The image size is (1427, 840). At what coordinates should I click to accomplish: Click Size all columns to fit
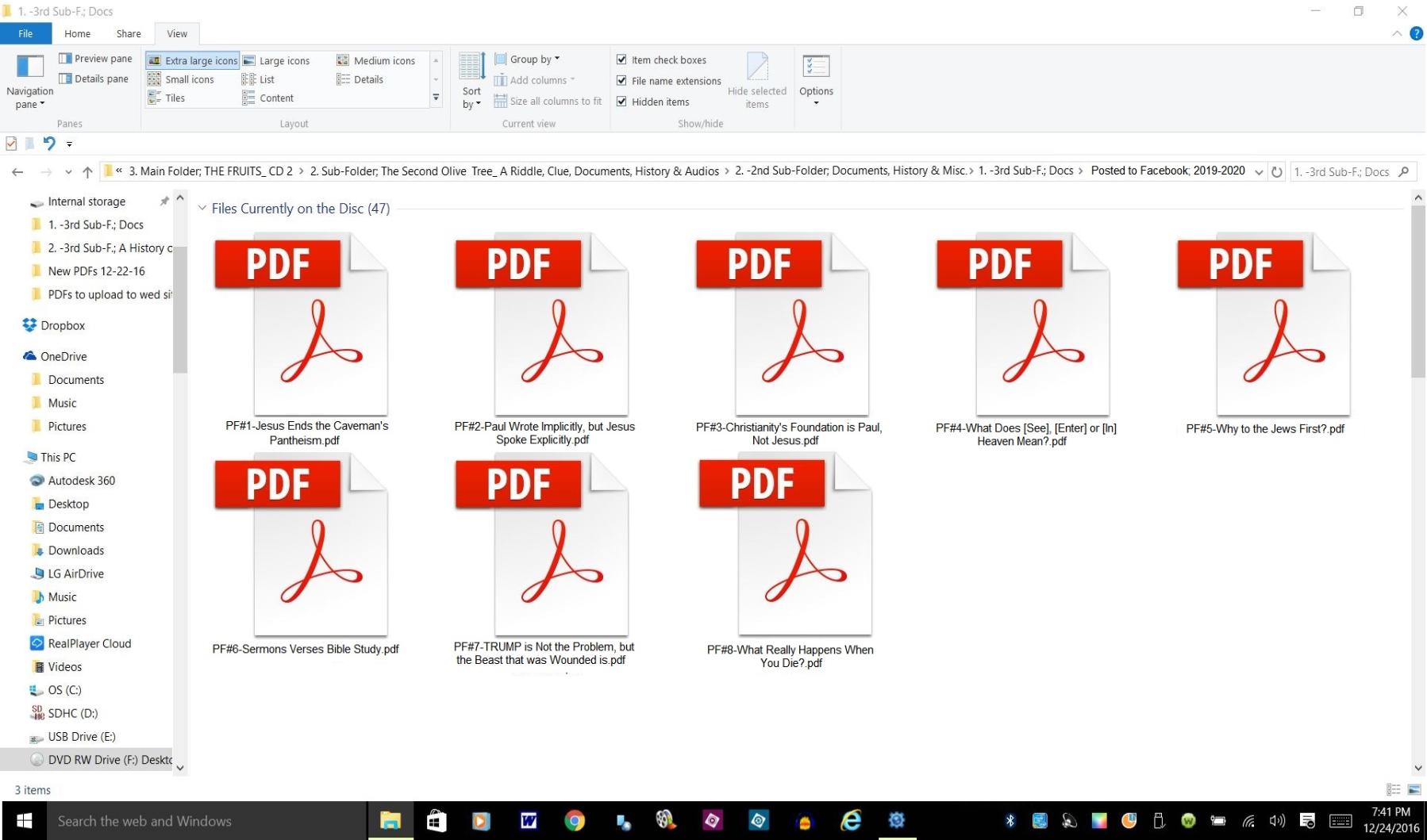[548, 102]
